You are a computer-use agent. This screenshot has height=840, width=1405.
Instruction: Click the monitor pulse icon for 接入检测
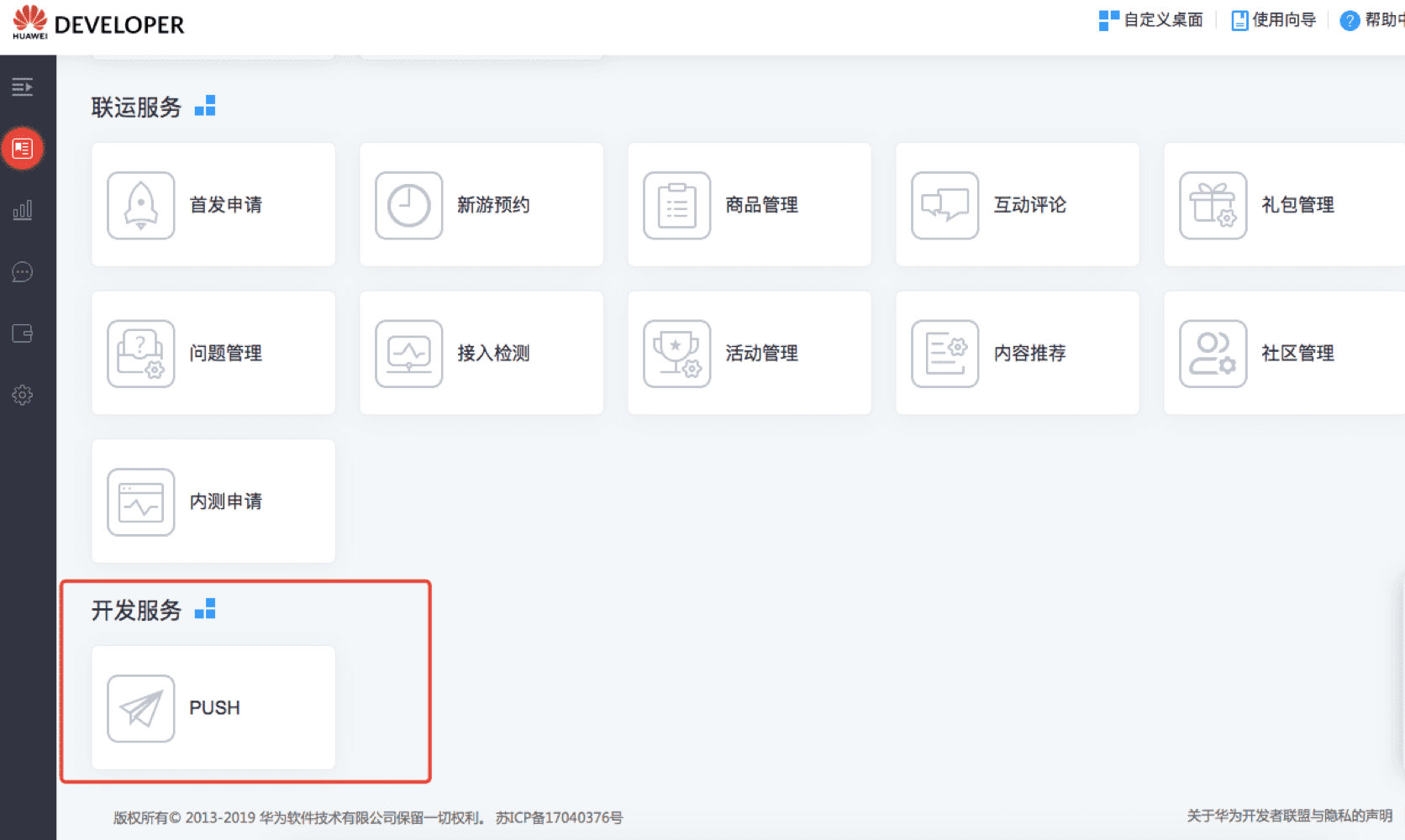pyautogui.click(x=409, y=354)
